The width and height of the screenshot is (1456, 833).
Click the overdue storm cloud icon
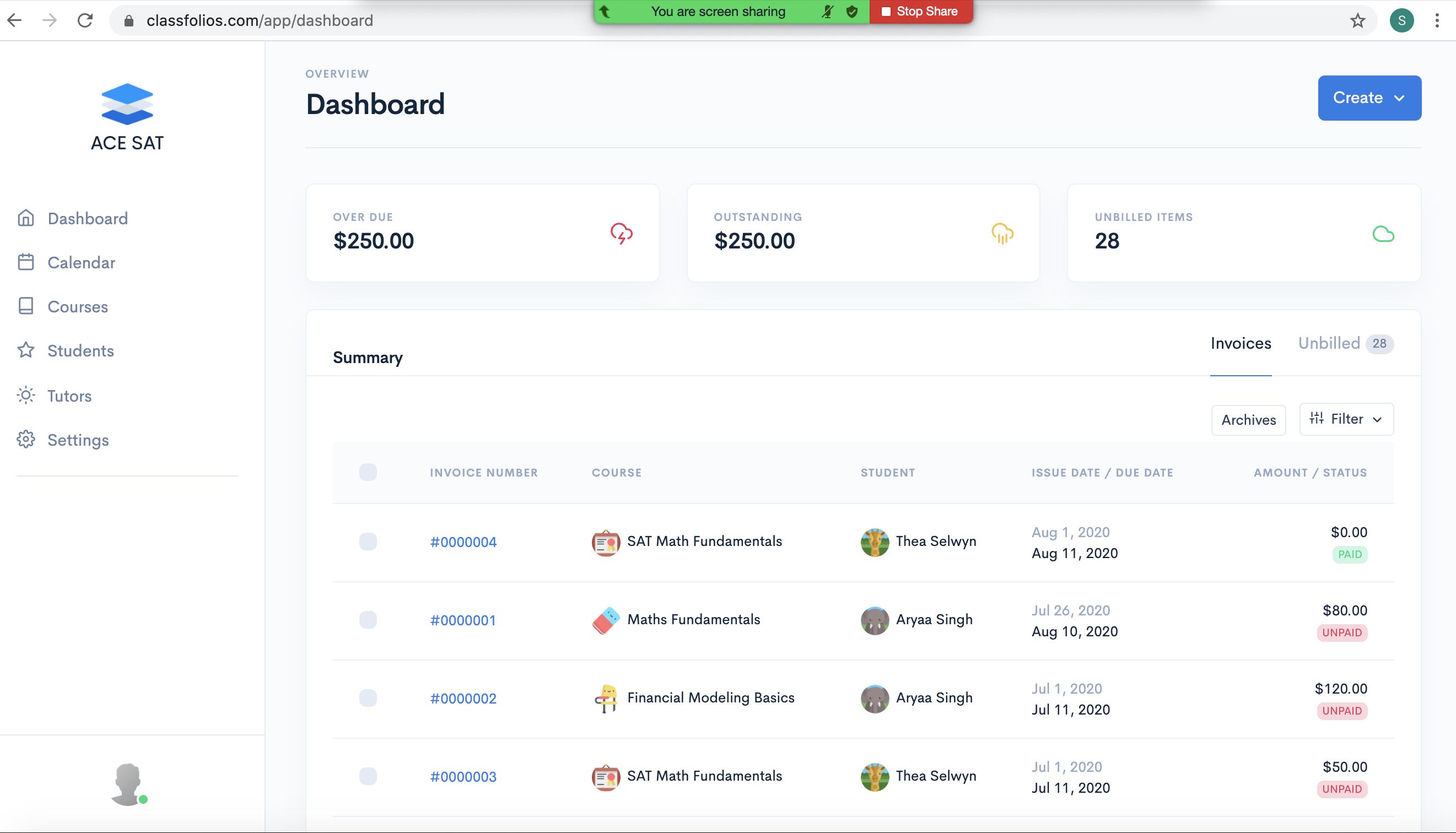coord(621,234)
